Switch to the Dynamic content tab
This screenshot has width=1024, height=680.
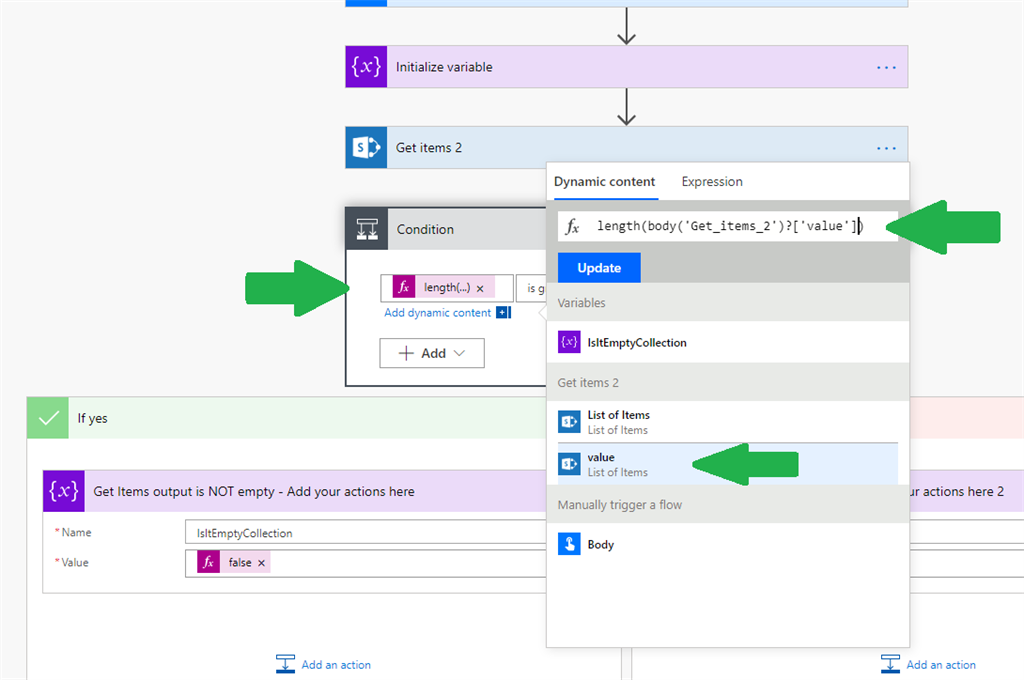point(605,182)
